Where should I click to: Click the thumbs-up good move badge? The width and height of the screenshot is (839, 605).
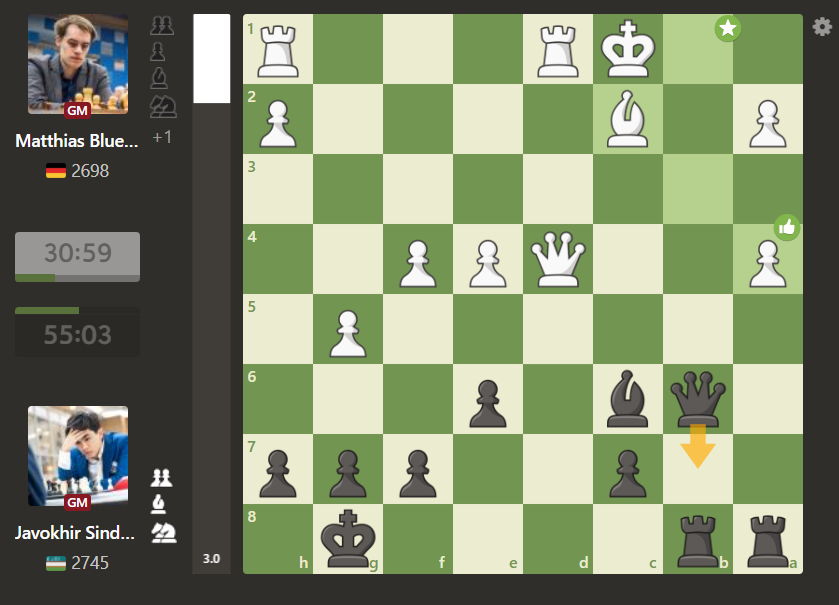pyautogui.click(x=787, y=228)
